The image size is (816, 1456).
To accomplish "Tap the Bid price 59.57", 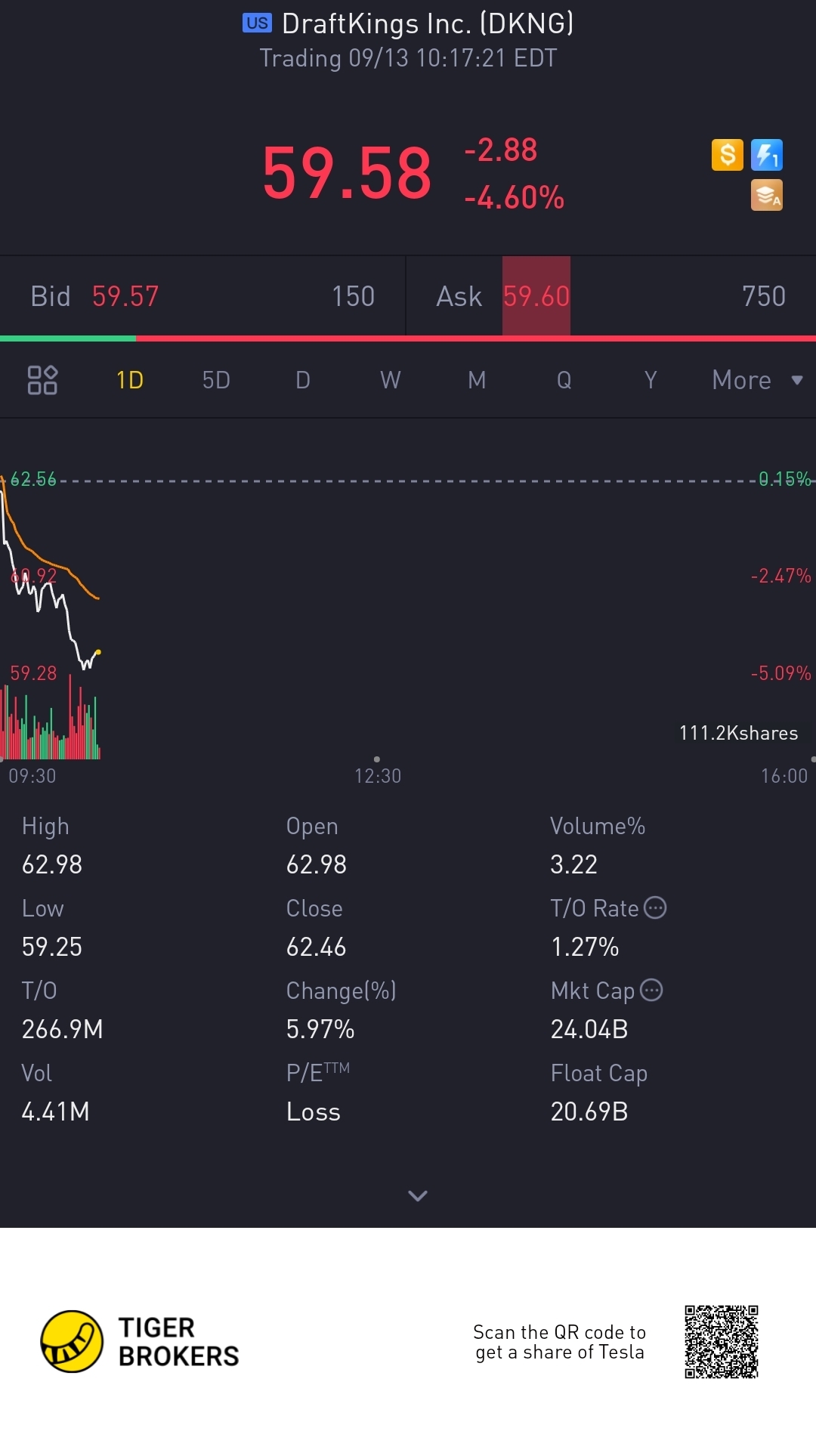I will coord(125,296).
